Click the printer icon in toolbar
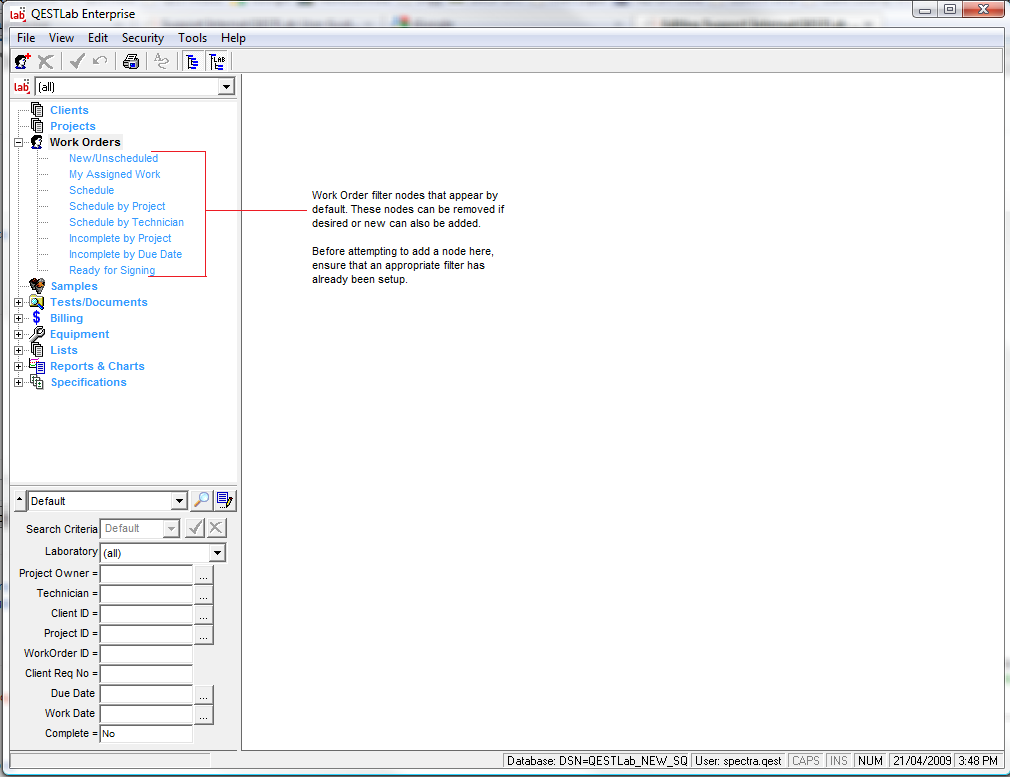 click(x=130, y=62)
